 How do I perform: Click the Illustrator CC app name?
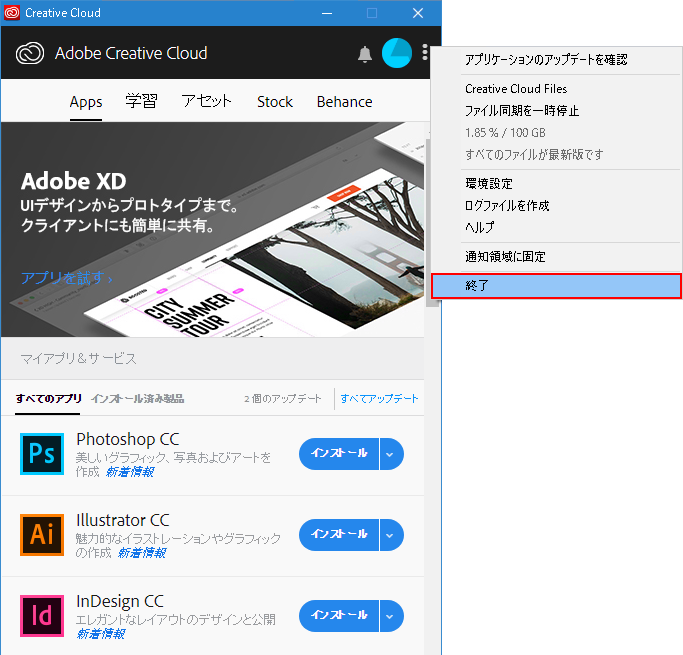pyautogui.click(x=122, y=520)
